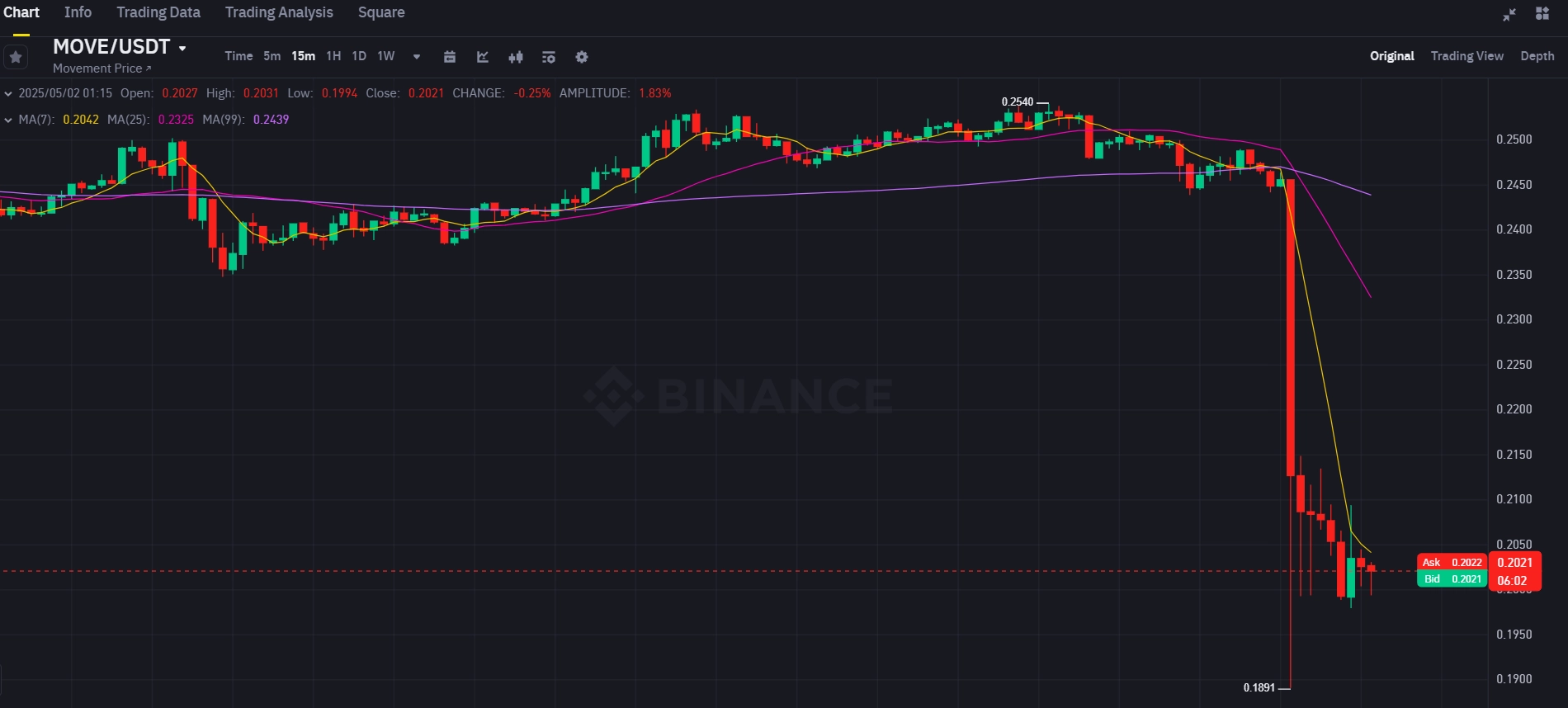
Task: Open the Movement Price link
Action: pos(102,68)
